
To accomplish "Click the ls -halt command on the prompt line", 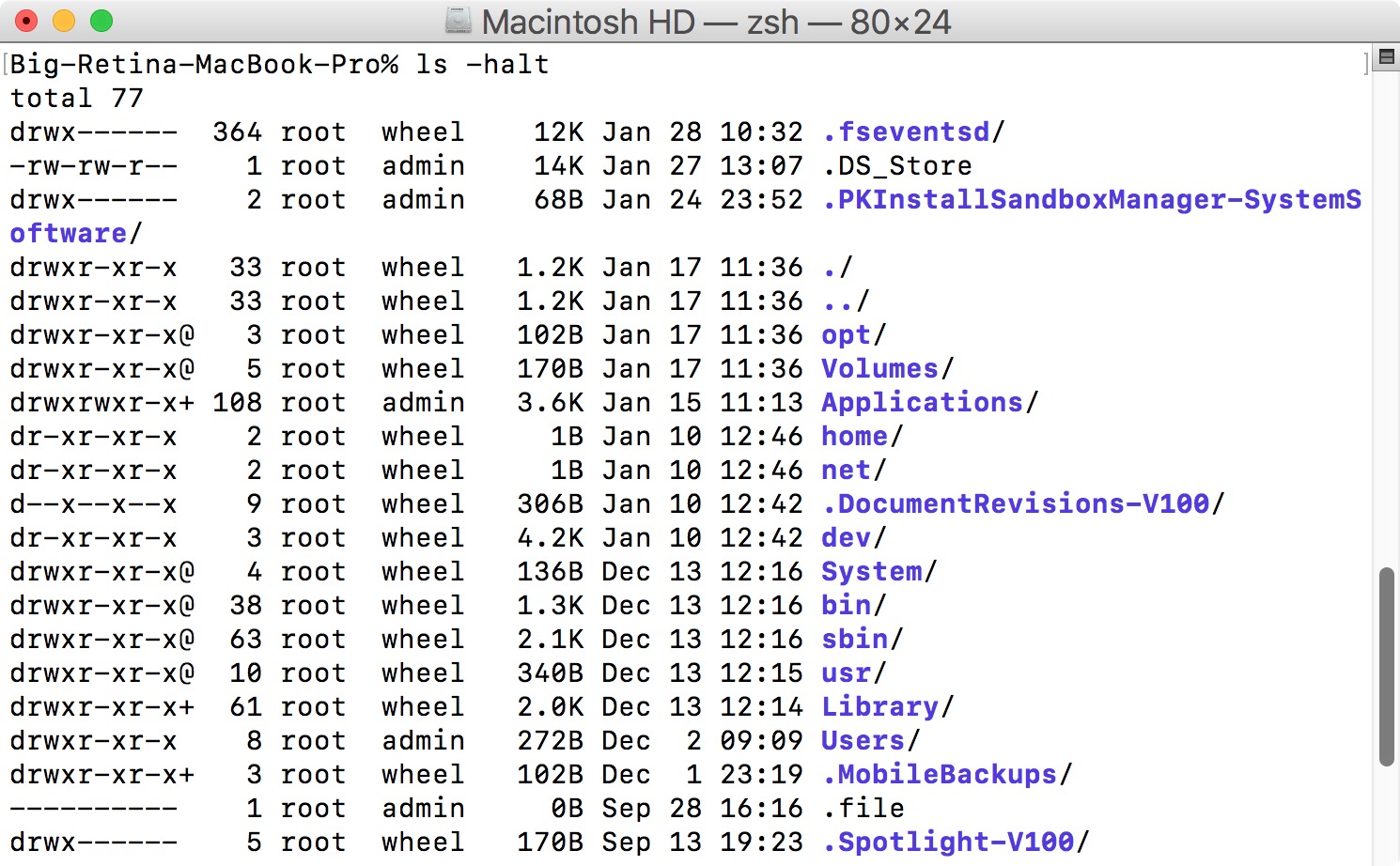I will pos(483,64).
